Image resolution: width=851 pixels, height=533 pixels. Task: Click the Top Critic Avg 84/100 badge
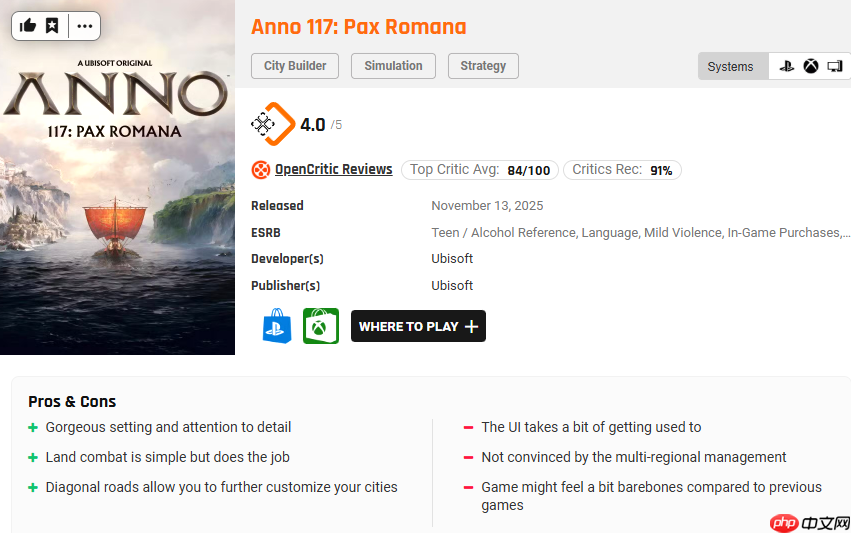[x=480, y=170]
